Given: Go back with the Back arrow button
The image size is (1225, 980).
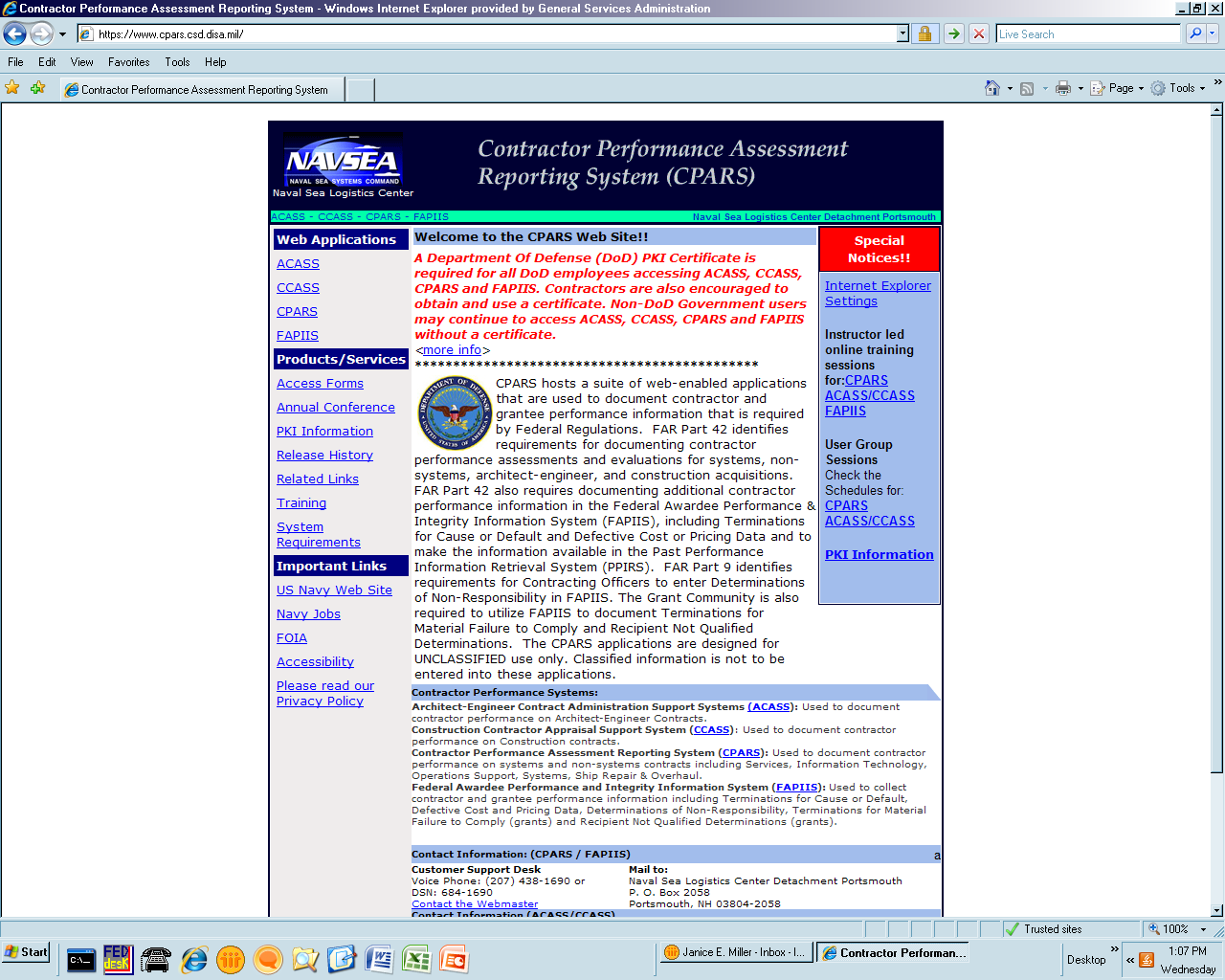Looking at the screenshot, I should 14,33.
